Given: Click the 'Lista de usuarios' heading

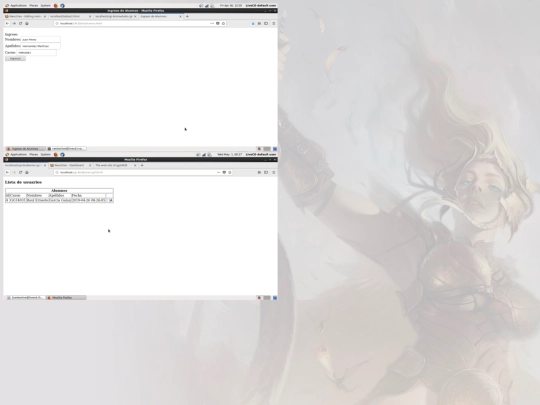Looking at the screenshot, I should pos(23,182).
